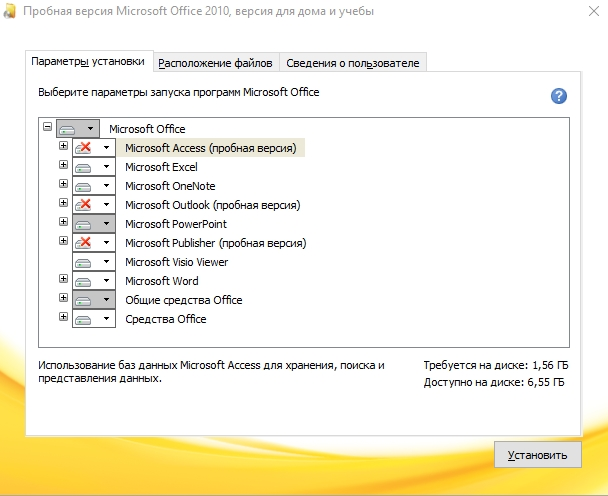Select the Microsoft Excel row

(161, 167)
